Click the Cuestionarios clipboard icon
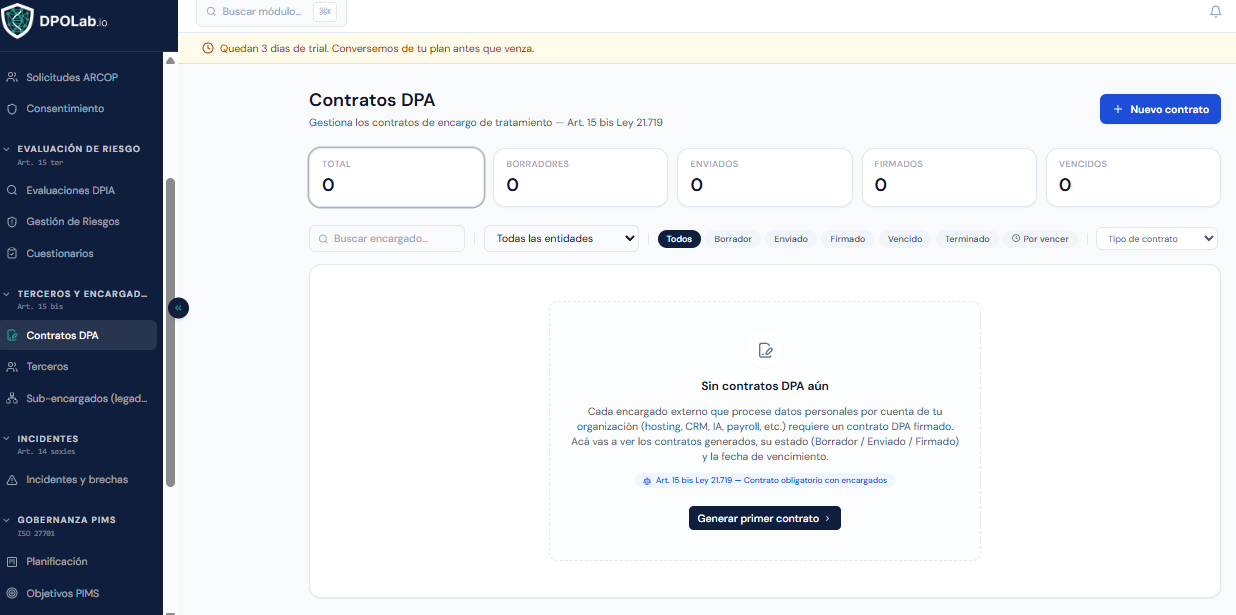The image size is (1236, 615). click(12, 253)
